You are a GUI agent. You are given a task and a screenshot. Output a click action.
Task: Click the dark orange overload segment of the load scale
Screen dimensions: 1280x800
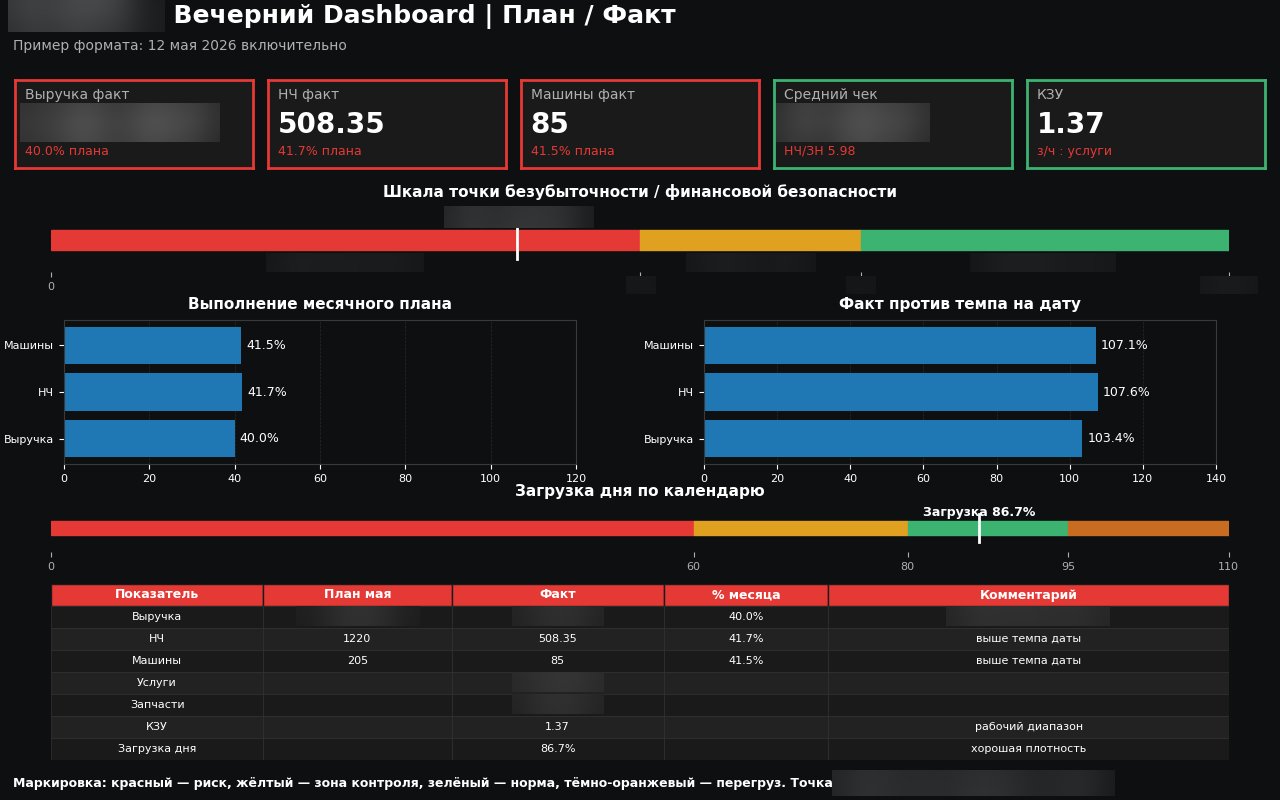pos(1148,528)
